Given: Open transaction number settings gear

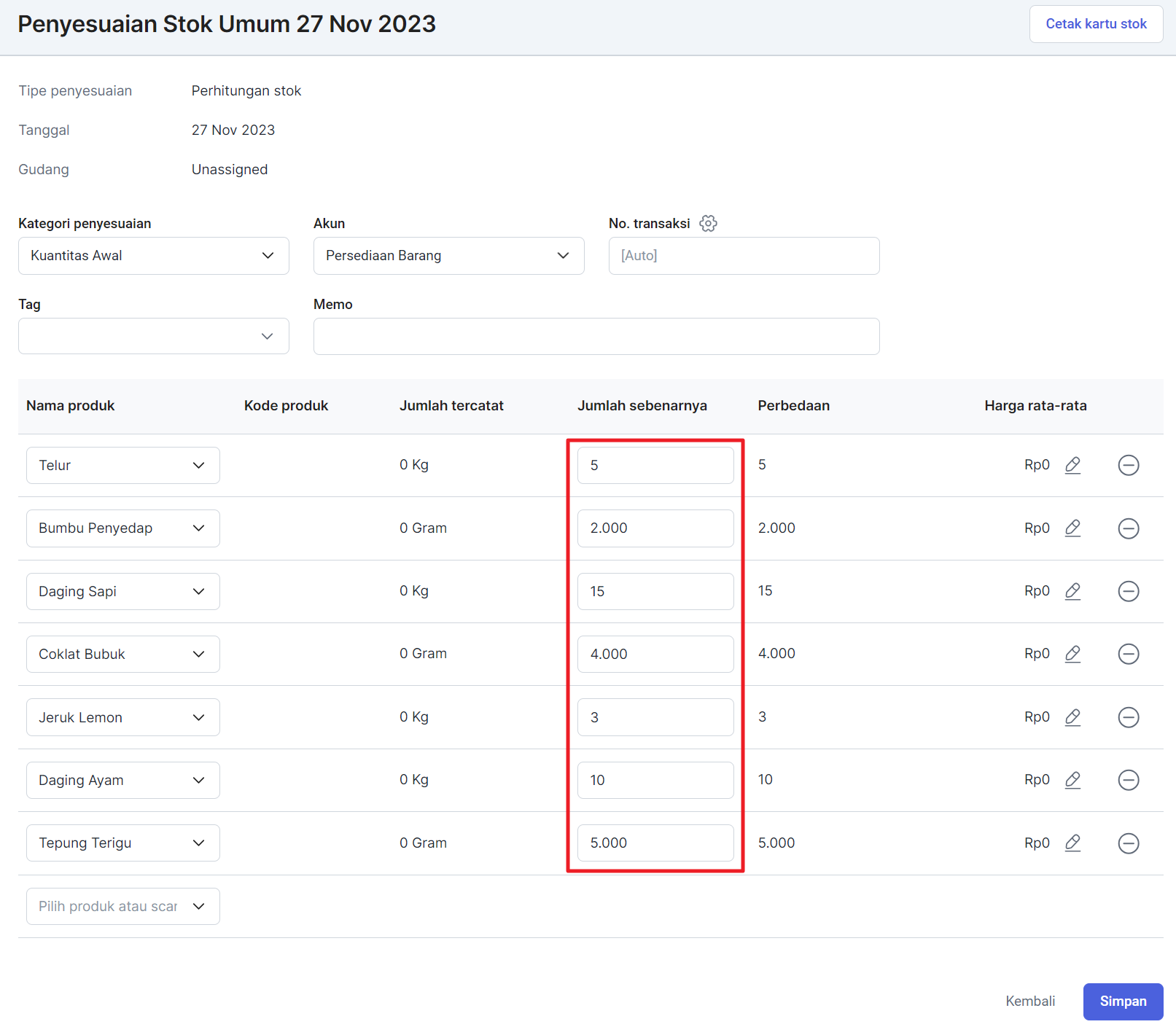Looking at the screenshot, I should pyautogui.click(x=708, y=223).
